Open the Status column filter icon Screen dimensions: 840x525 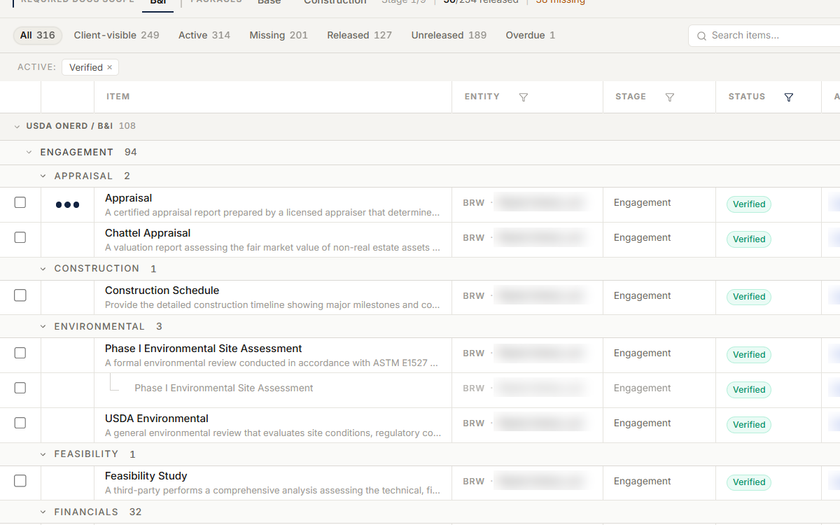pyautogui.click(x=789, y=97)
